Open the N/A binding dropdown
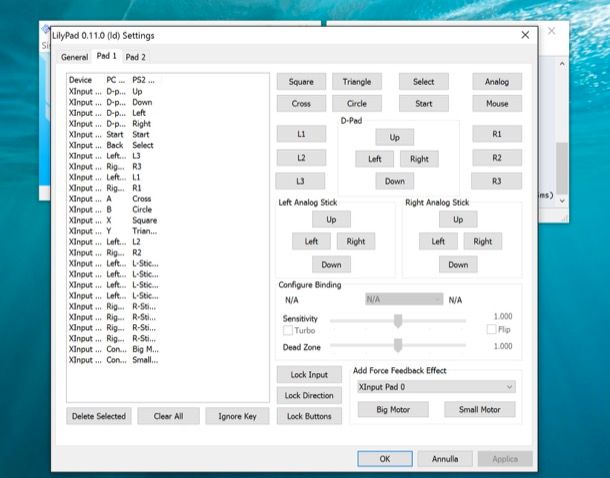Viewport: 610px width, 478px height. (x=404, y=299)
